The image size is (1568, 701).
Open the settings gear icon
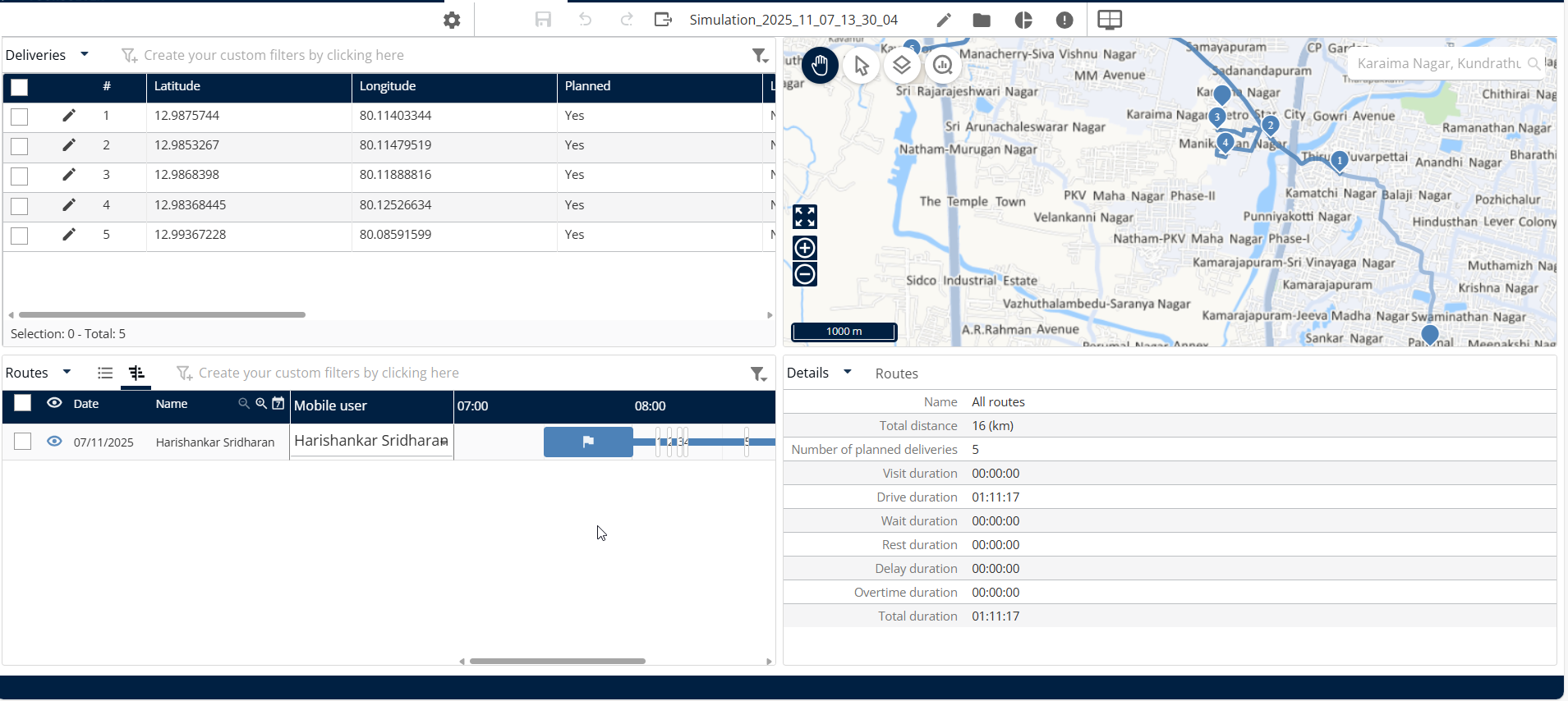pyautogui.click(x=452, y=20)
